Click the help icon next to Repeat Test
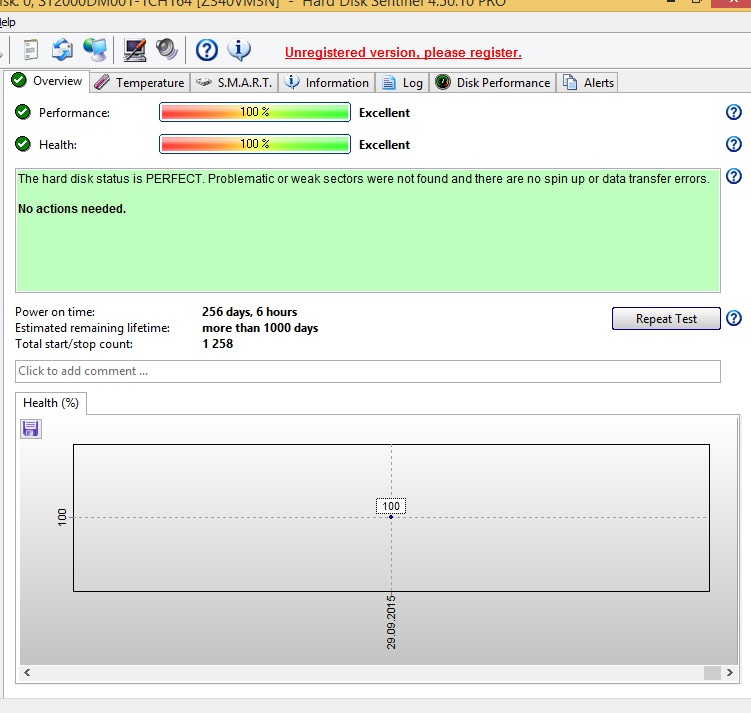 point(733,319)
